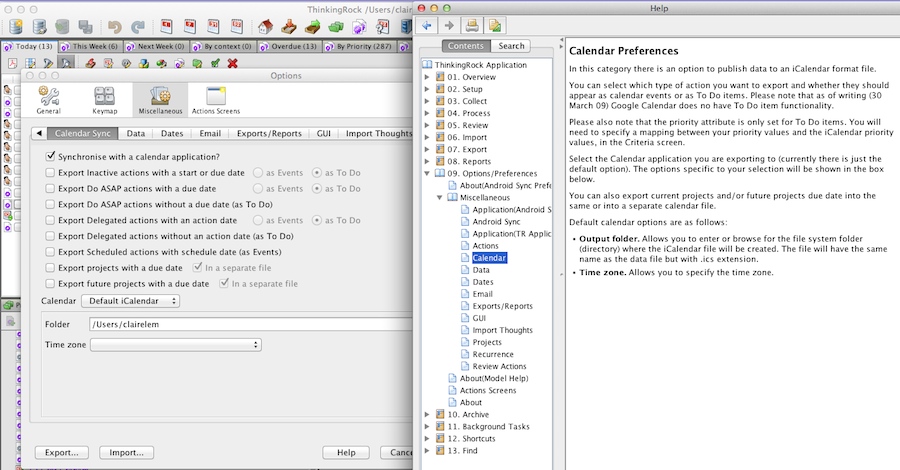Switch to the Search tab in Help

coord(511,46)
